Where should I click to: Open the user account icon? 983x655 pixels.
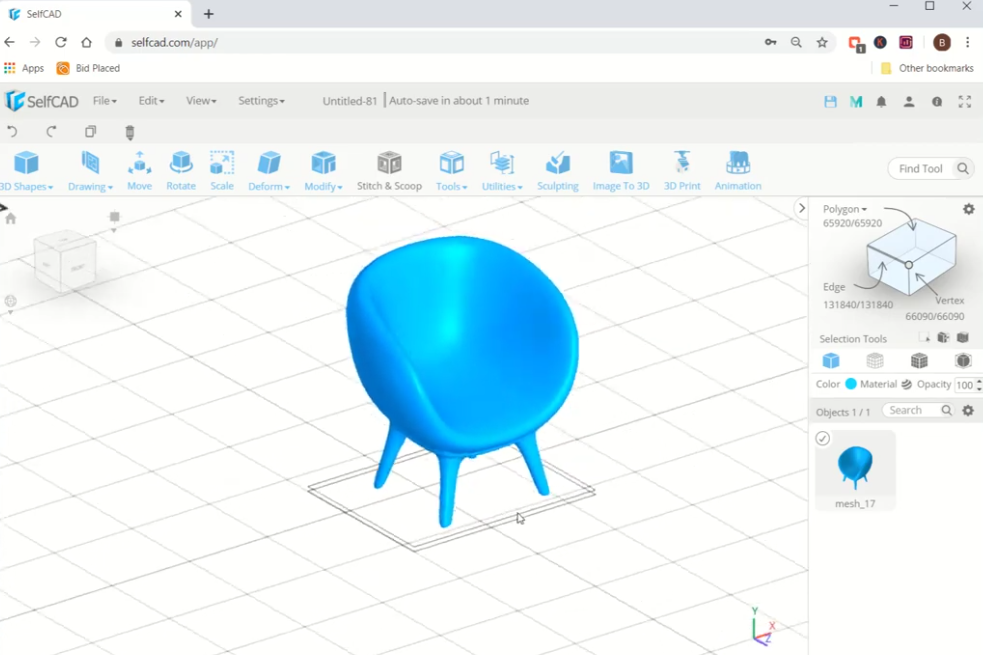908,102
